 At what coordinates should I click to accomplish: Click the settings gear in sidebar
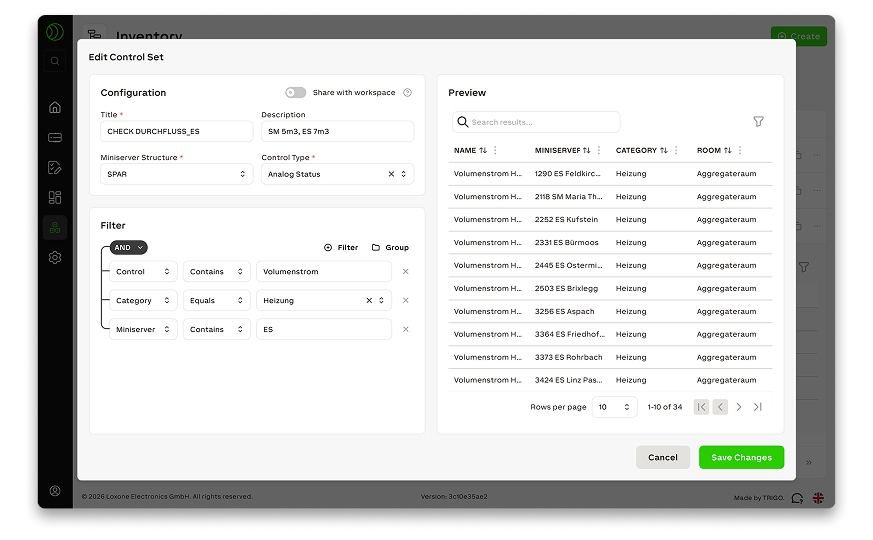point(55,257)
